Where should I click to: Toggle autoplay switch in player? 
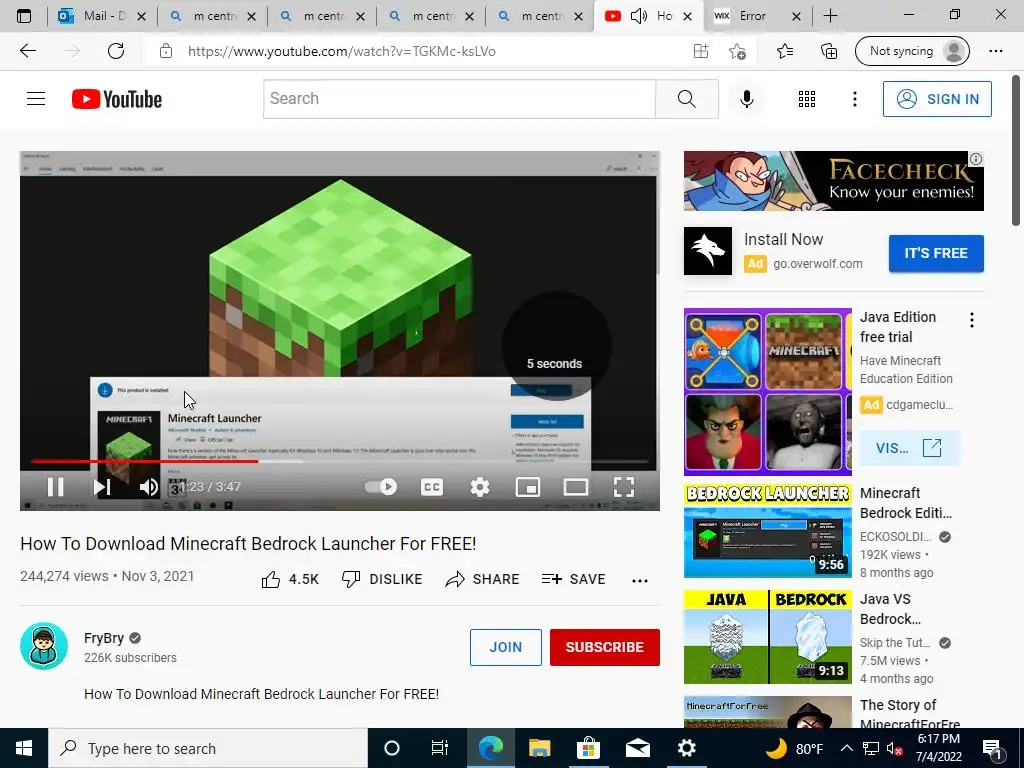tap(381, 487)
